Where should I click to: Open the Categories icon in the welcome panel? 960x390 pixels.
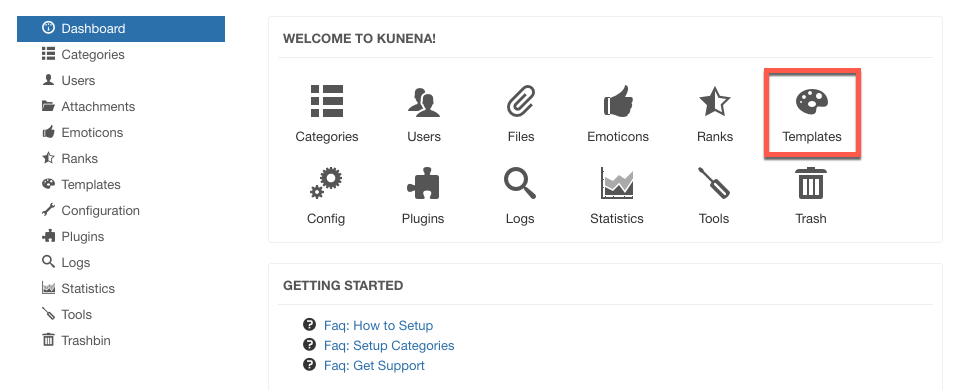(326, 101)
